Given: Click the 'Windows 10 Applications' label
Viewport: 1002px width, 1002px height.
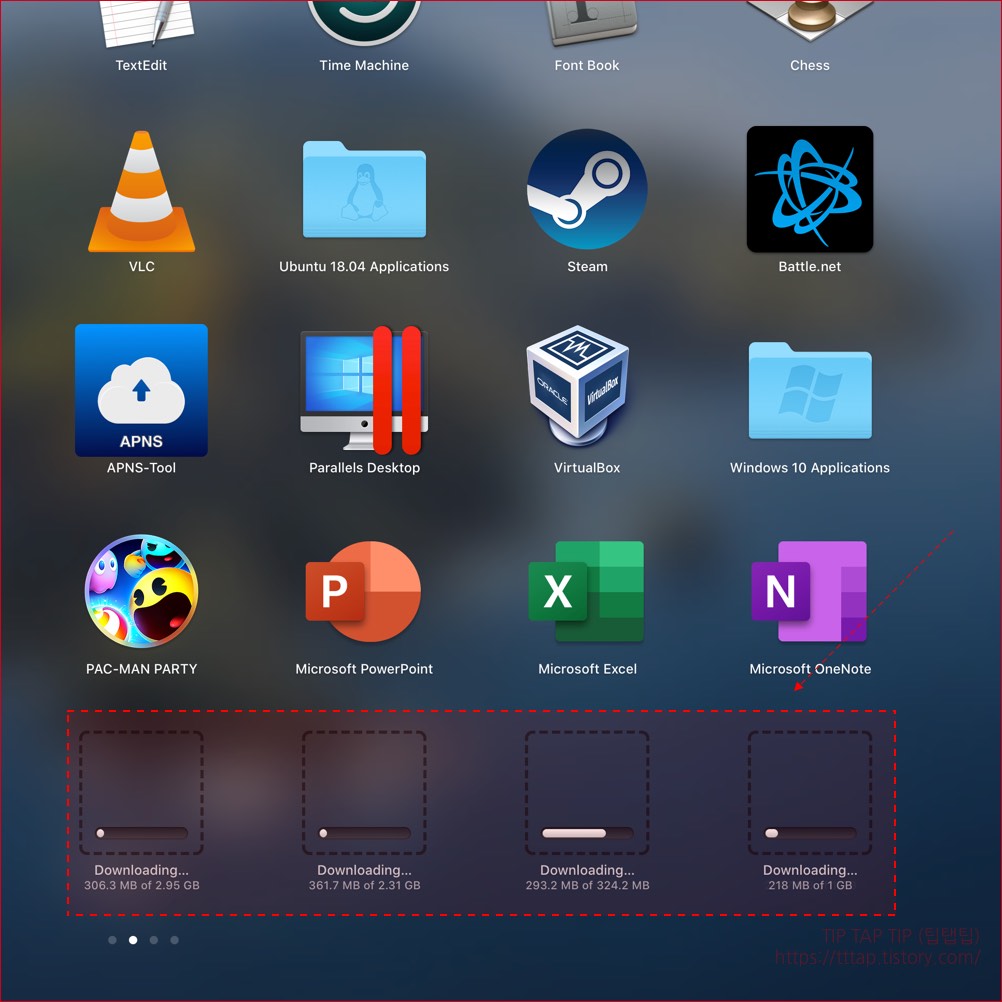Looking at the screenshot, I should point(810,468).
